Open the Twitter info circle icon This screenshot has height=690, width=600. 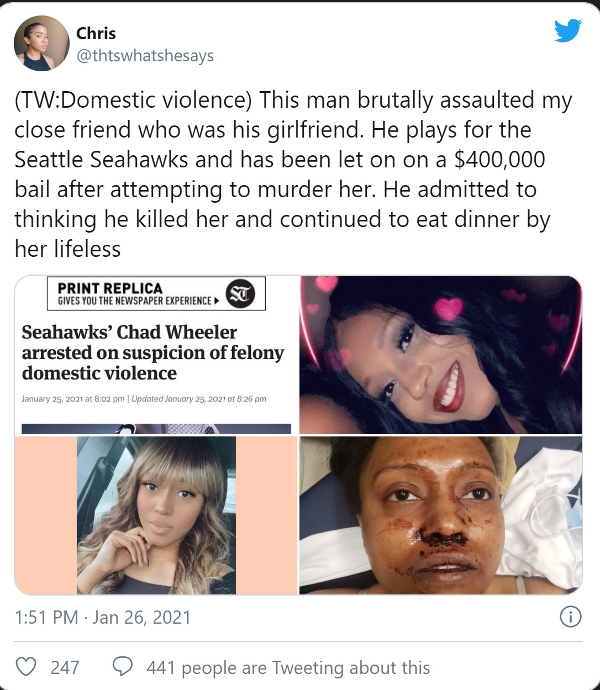571,617
